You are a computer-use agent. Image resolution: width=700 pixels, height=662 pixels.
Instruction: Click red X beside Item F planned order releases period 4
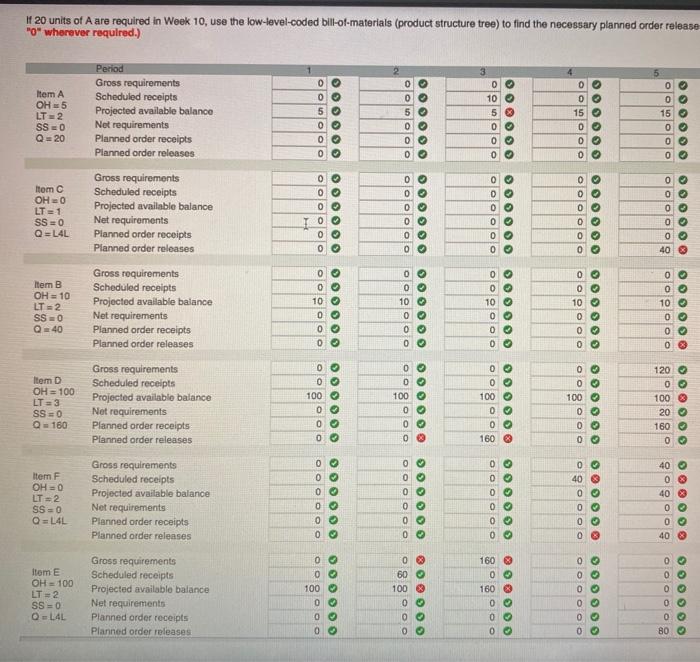(595, 535)
